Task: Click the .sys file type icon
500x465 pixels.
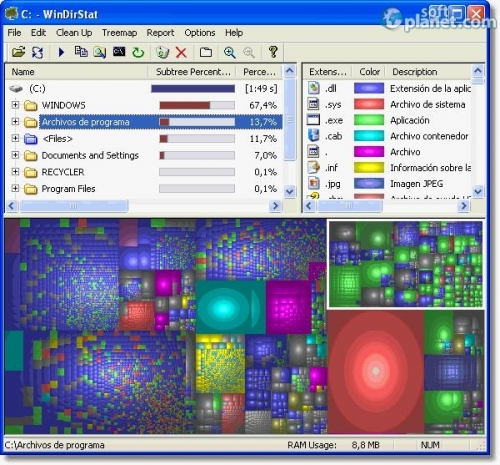Action: coord(314,104)
